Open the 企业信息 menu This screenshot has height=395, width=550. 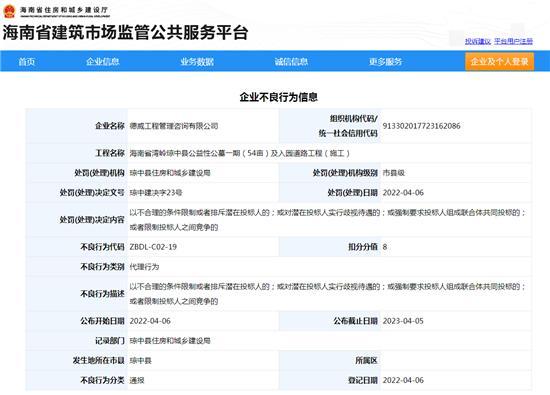click(103, 62)
